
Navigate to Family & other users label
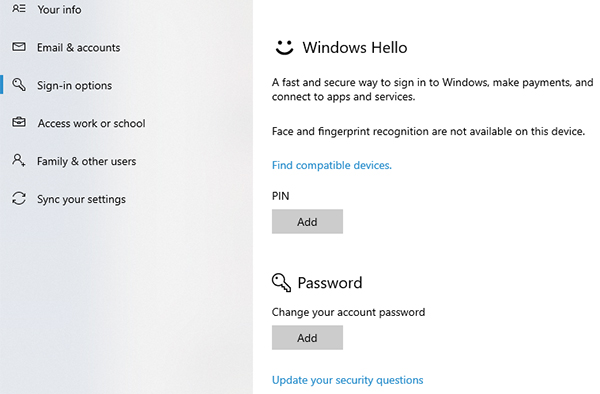click(x=86, y=161)
